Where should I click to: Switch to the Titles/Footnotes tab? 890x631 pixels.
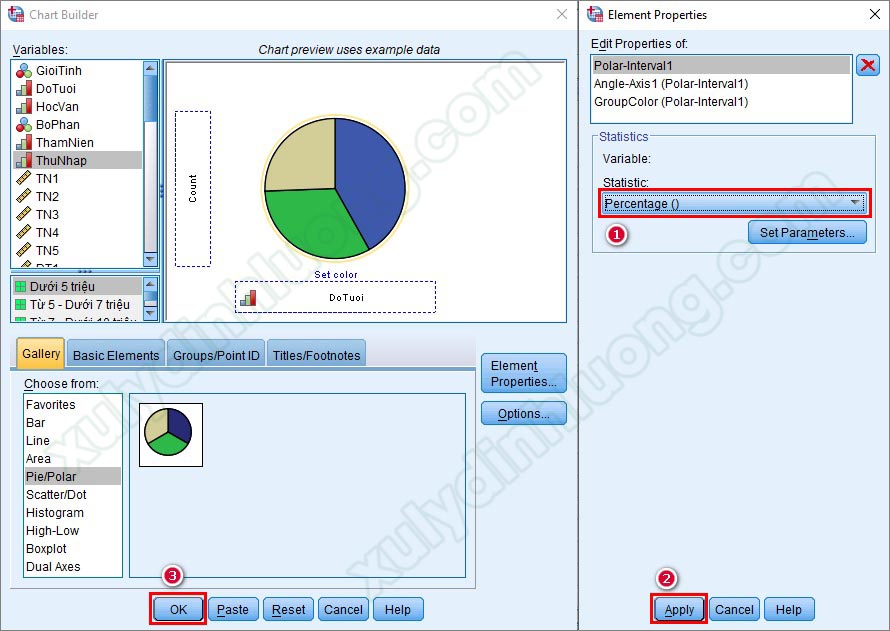click(315, 355)
